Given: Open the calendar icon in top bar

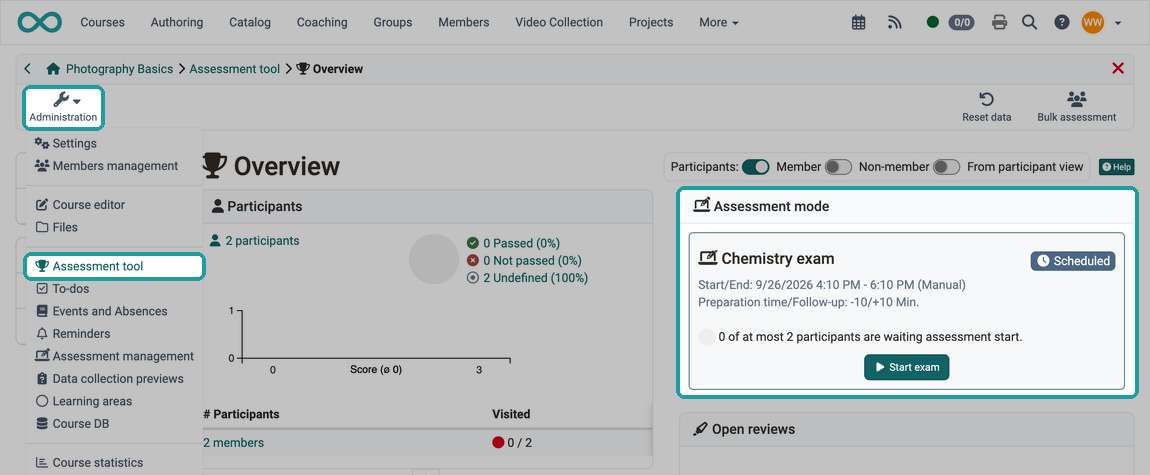Looking at the screenshot, I should (x=858, y=23).
